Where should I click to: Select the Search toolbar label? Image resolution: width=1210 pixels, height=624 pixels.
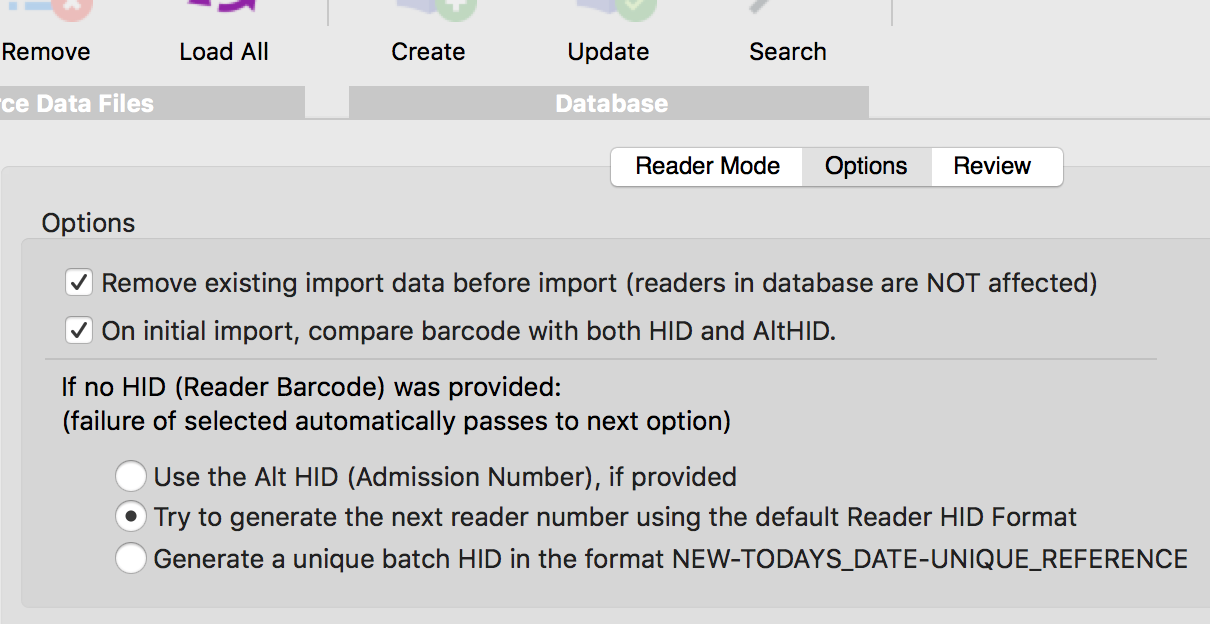tap(788, 52)
